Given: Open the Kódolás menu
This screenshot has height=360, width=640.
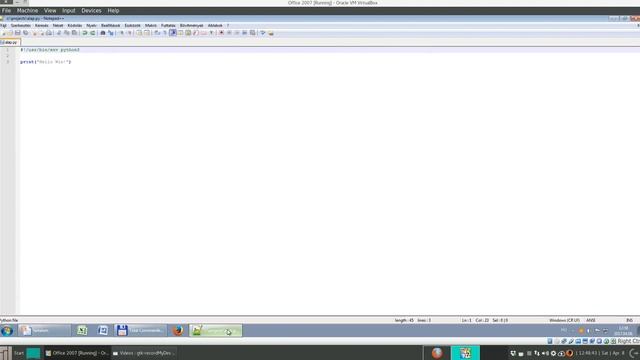Looking at the screenshot, I should pyautogui.click(x=75, y=25).
